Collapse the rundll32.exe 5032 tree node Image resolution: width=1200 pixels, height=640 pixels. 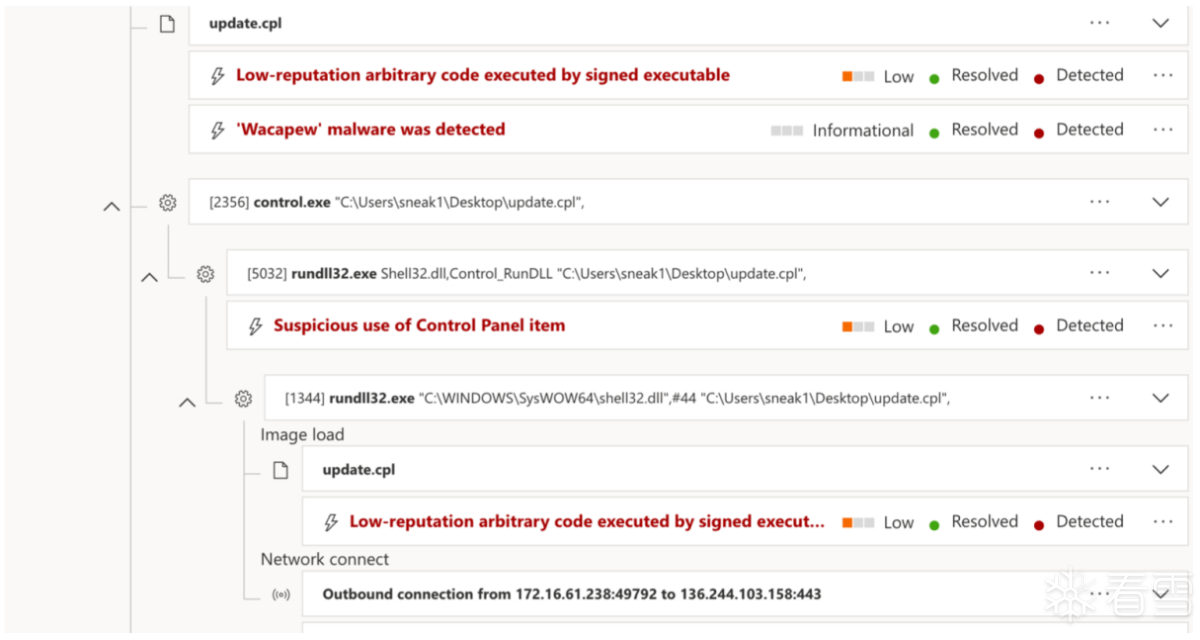click(149, 278)
